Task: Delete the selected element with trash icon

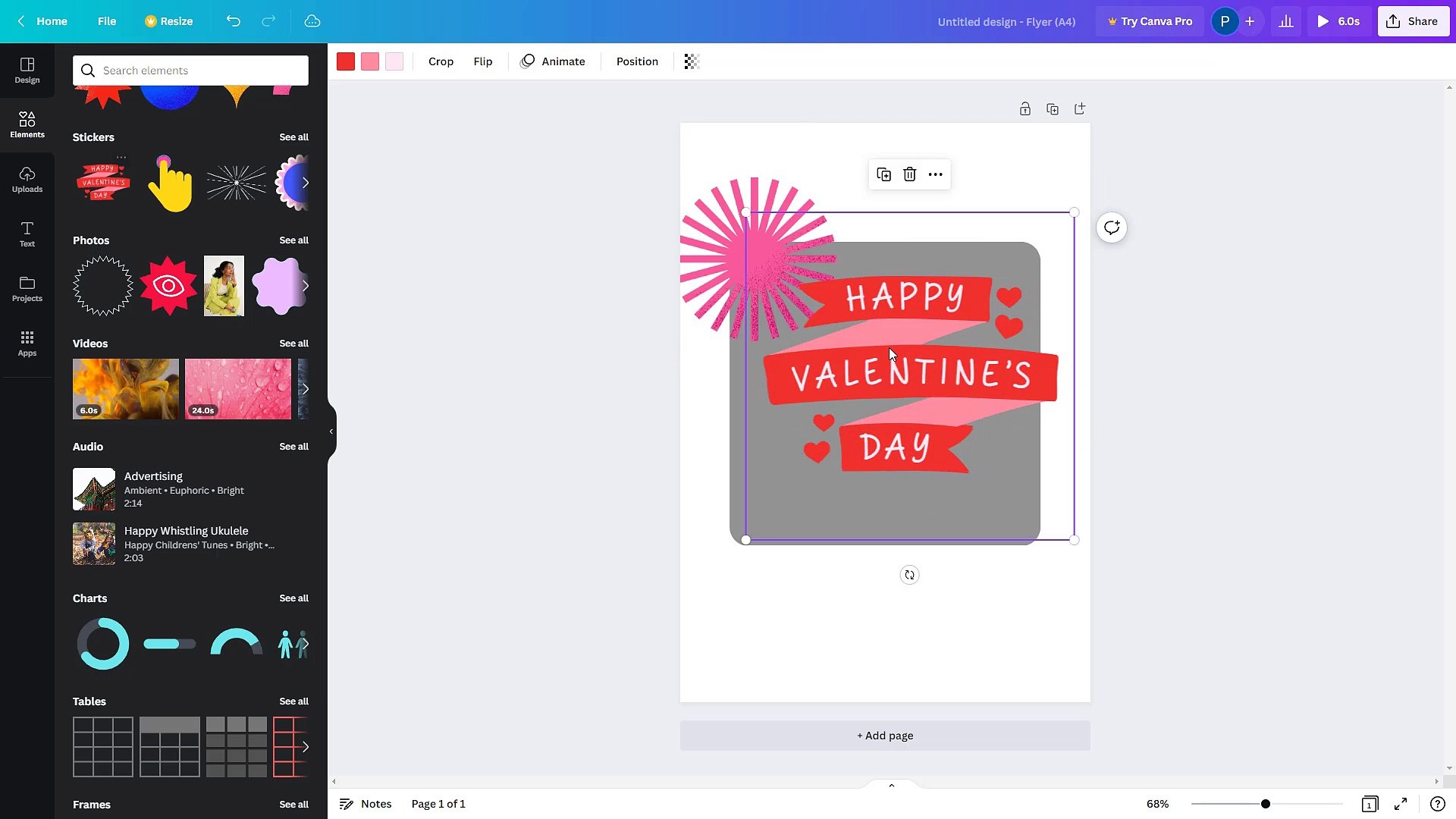Action: 909,174
